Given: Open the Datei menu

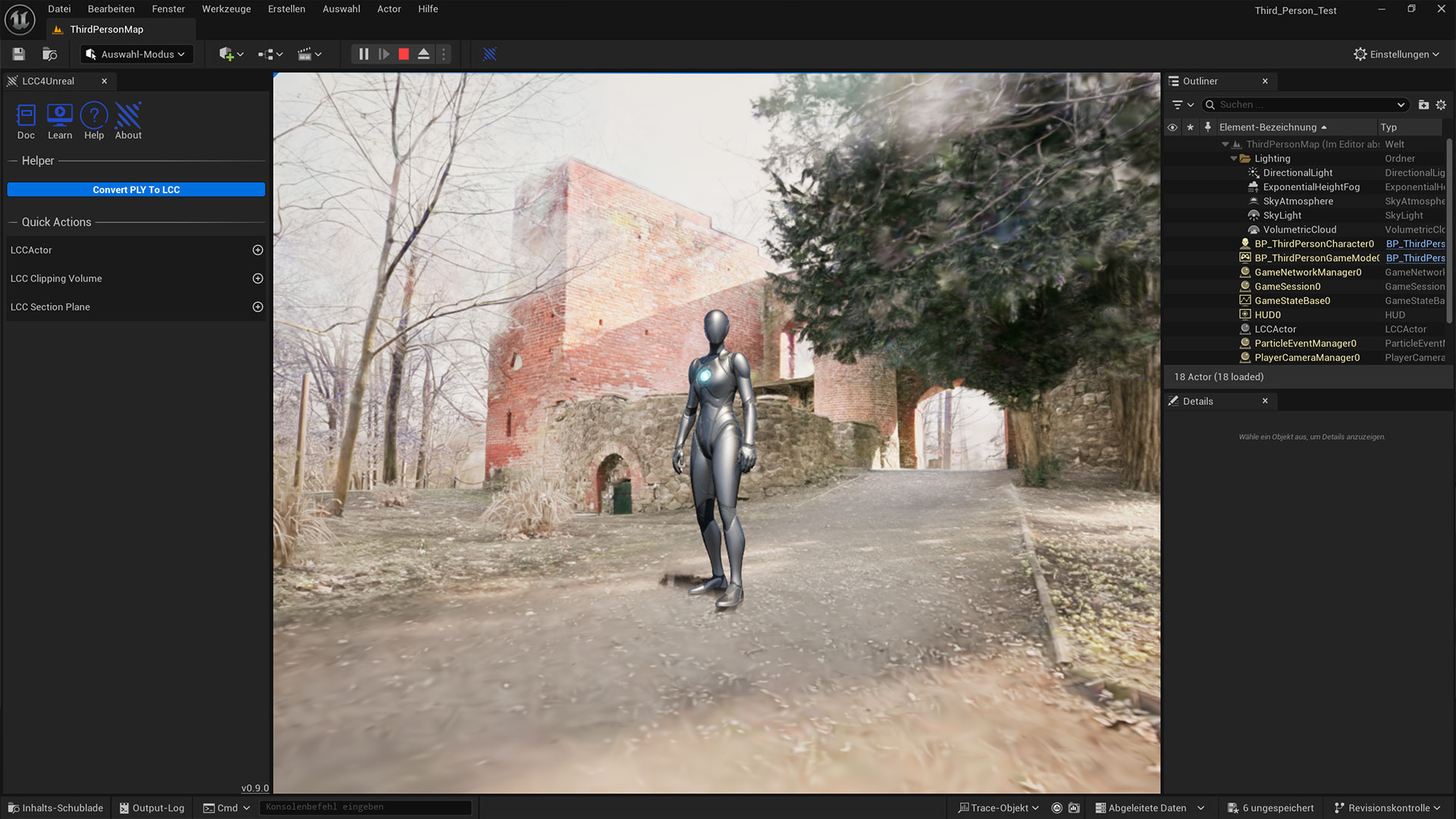Looking at the screenshot, I should pyautogui.click(x=59, y=9).
